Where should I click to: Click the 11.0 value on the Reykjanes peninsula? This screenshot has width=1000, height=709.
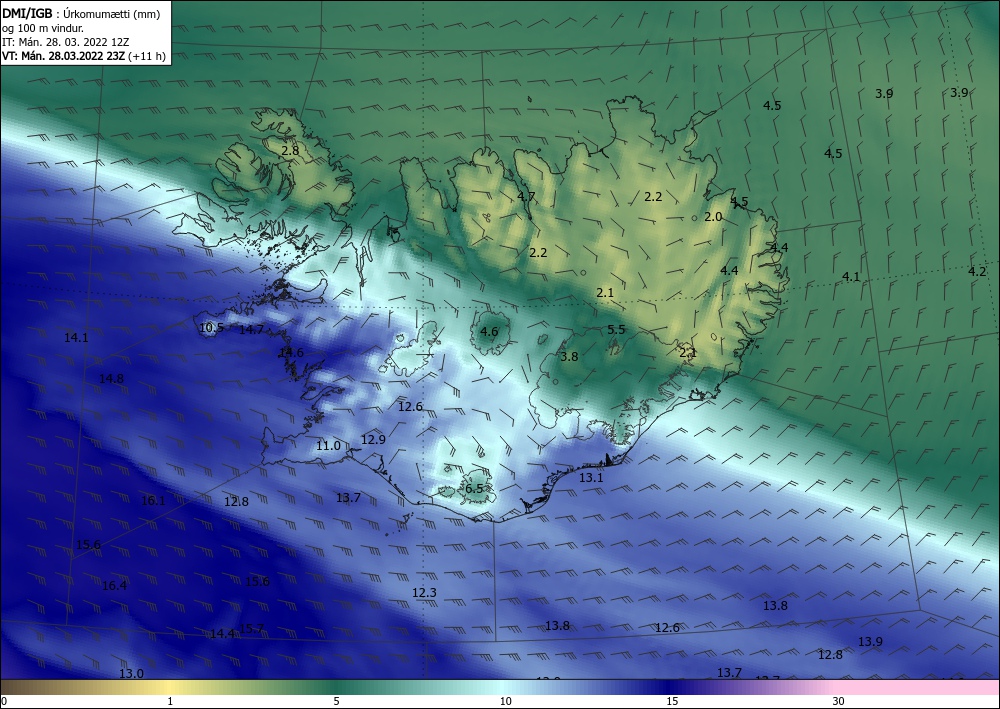tap(328, 446)
